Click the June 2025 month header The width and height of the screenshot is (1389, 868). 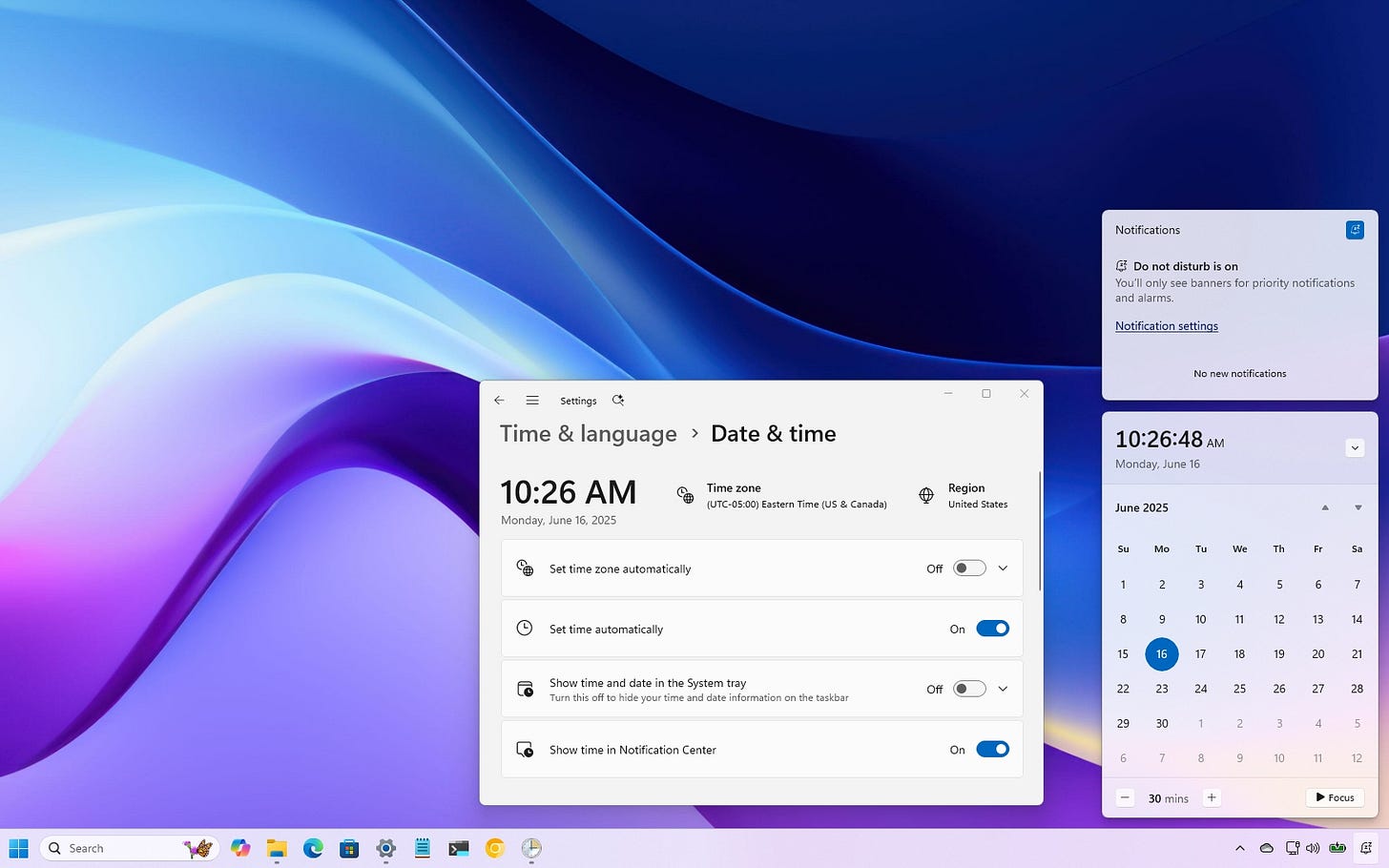click(x=1142, y=507)
